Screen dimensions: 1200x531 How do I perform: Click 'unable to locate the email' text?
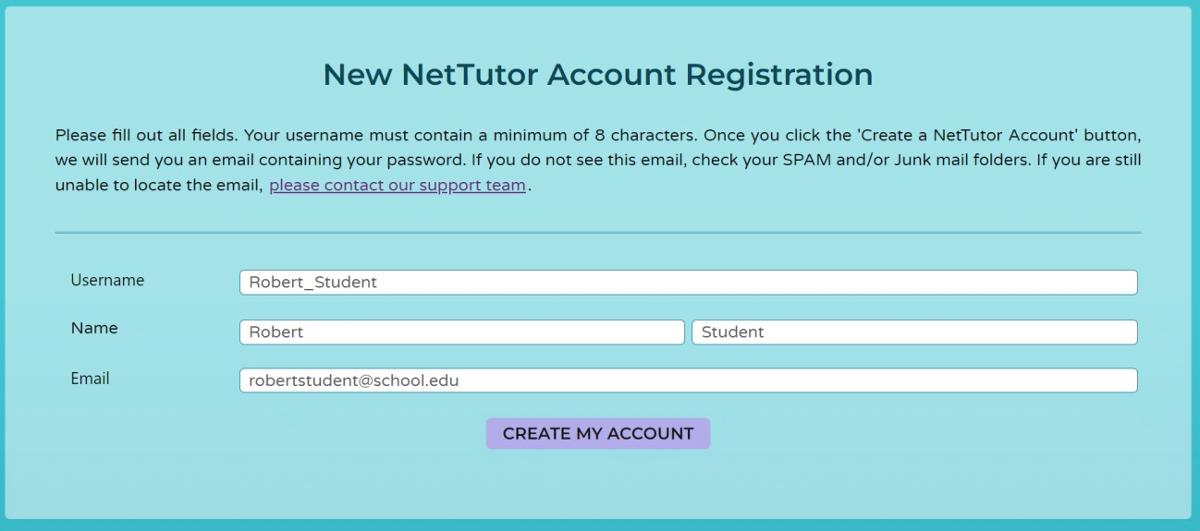pos(158,186)
